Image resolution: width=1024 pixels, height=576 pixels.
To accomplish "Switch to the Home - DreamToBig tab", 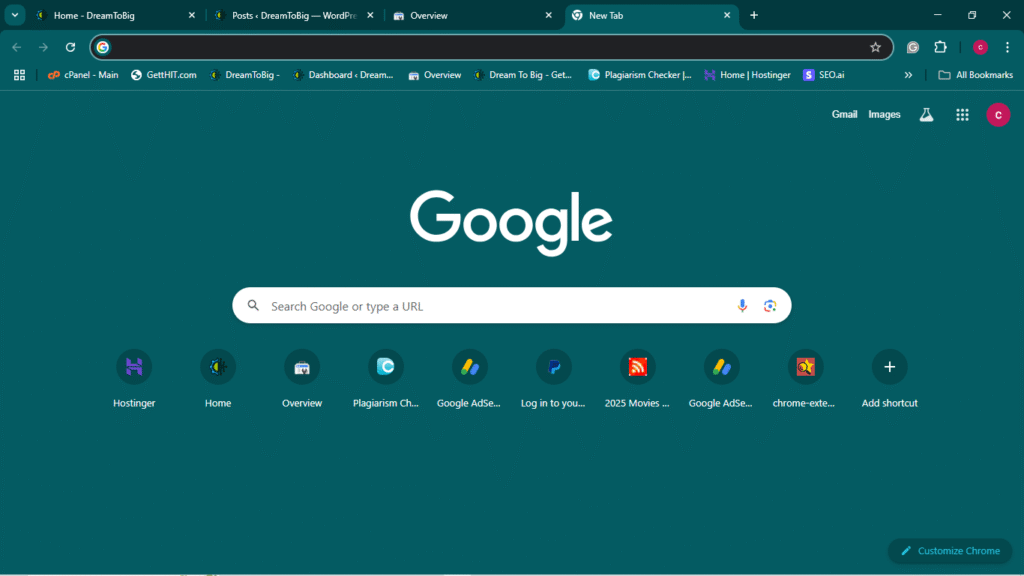I will coord(110,15).
